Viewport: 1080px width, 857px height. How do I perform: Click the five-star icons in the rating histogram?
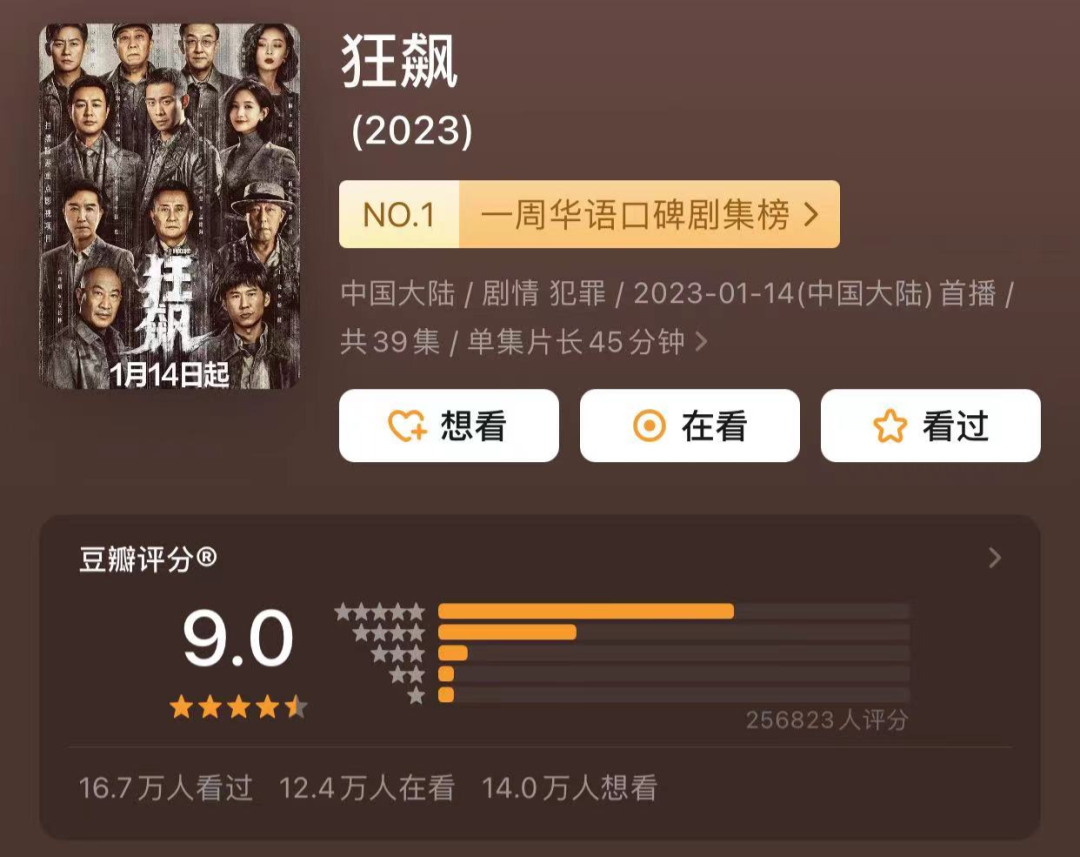click(x=380, y=611)
